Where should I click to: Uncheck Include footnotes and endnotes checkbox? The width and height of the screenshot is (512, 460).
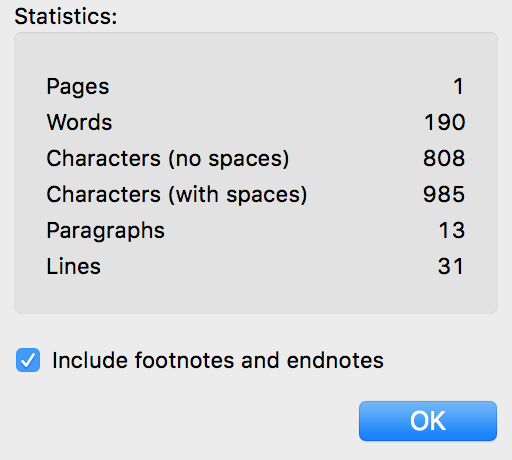28,360
